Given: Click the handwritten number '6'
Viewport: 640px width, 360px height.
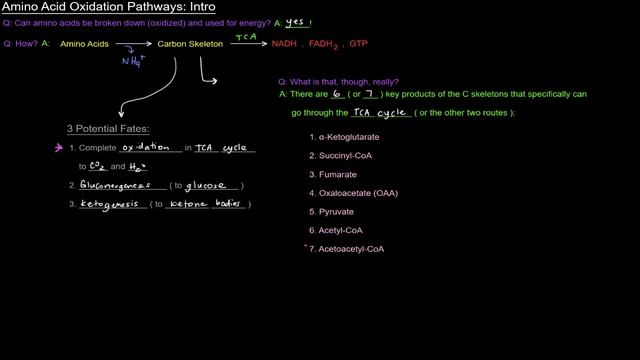Looking at the screenshot, I should click(x=336, y=93).
